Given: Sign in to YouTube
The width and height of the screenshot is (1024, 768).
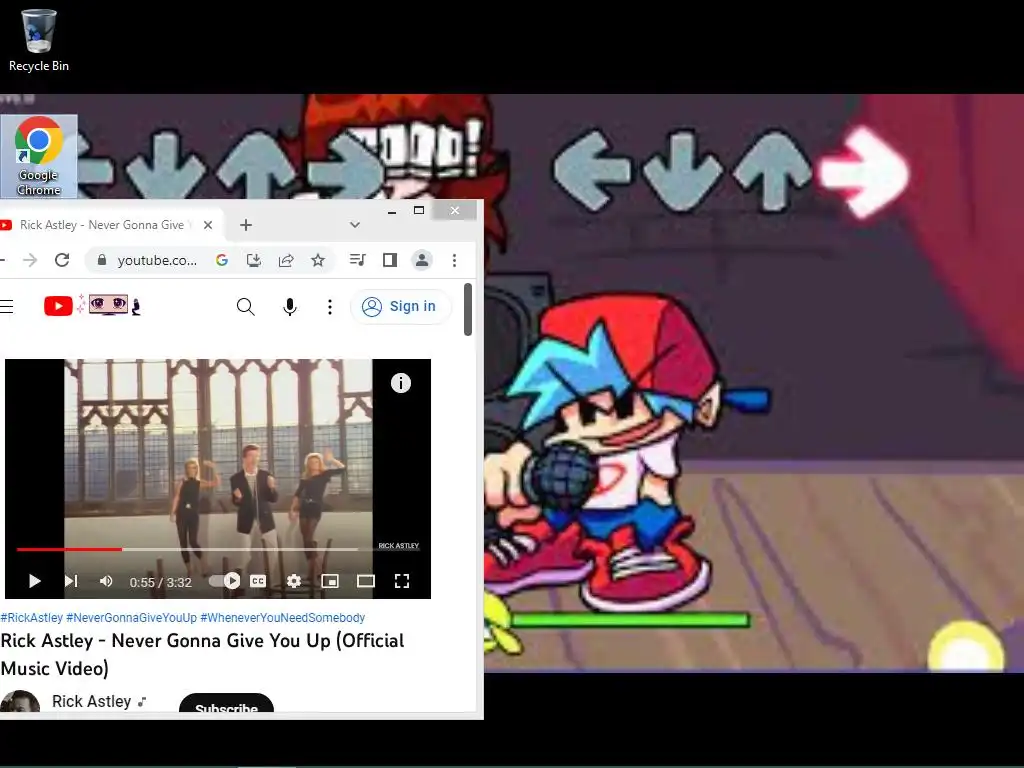Looking at the screenshot, I should (400, 306).
